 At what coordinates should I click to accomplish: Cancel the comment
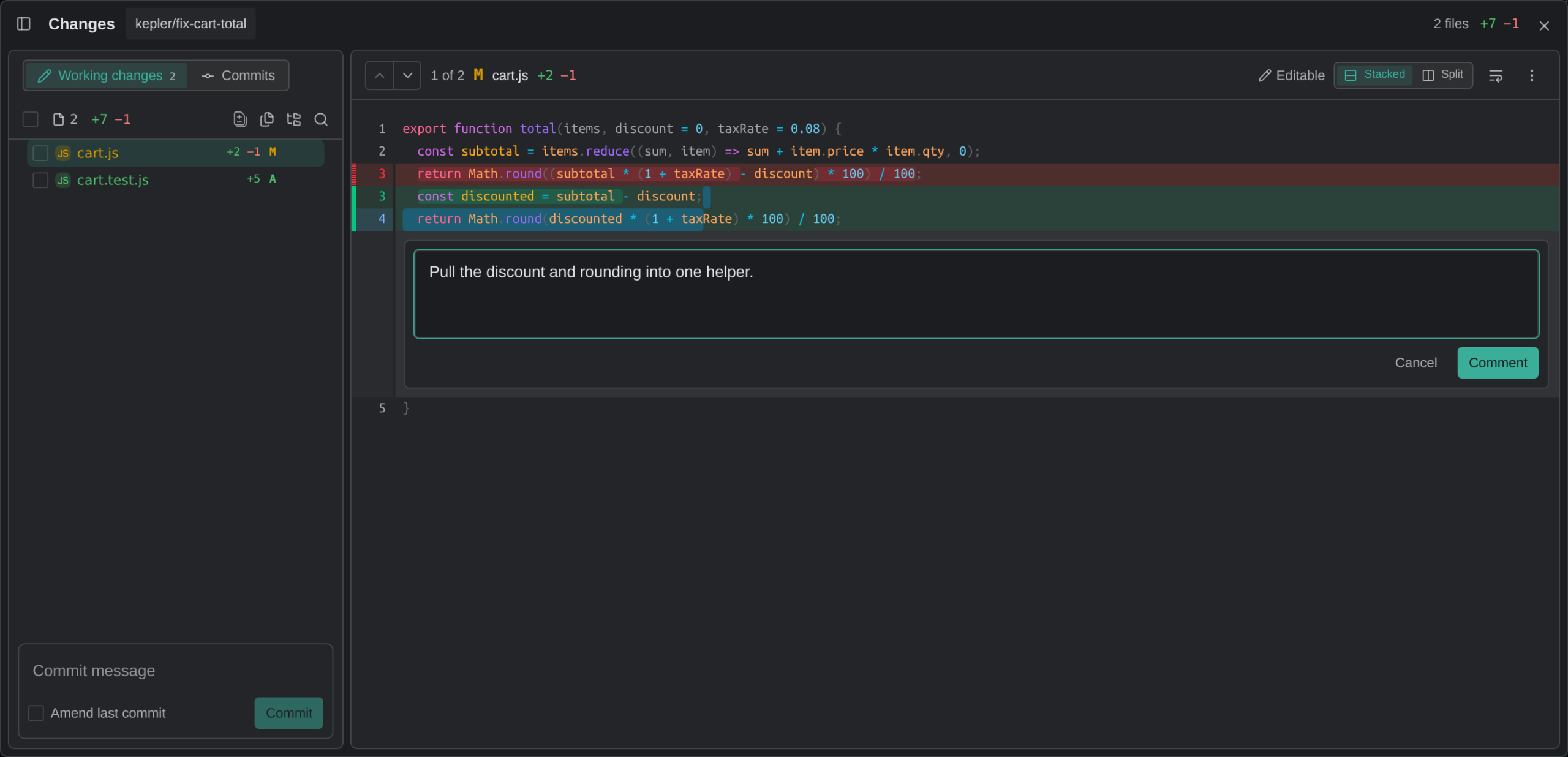click(x=1415, y=363)
